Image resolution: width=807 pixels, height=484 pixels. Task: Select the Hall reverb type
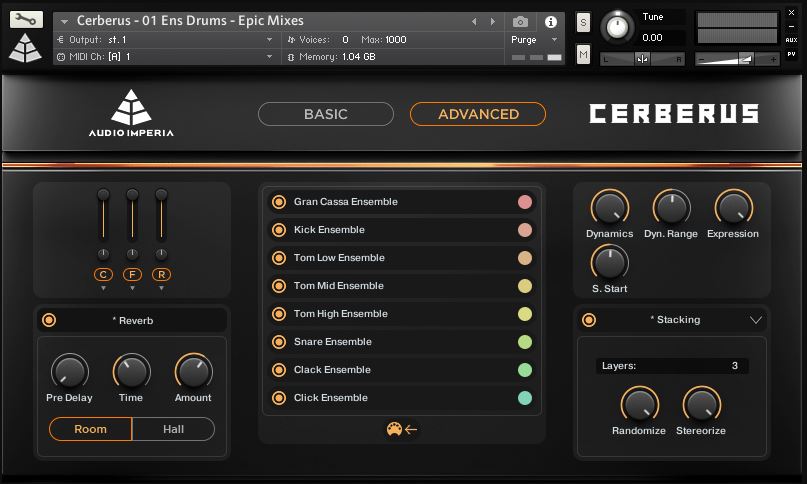click(173, 429)
